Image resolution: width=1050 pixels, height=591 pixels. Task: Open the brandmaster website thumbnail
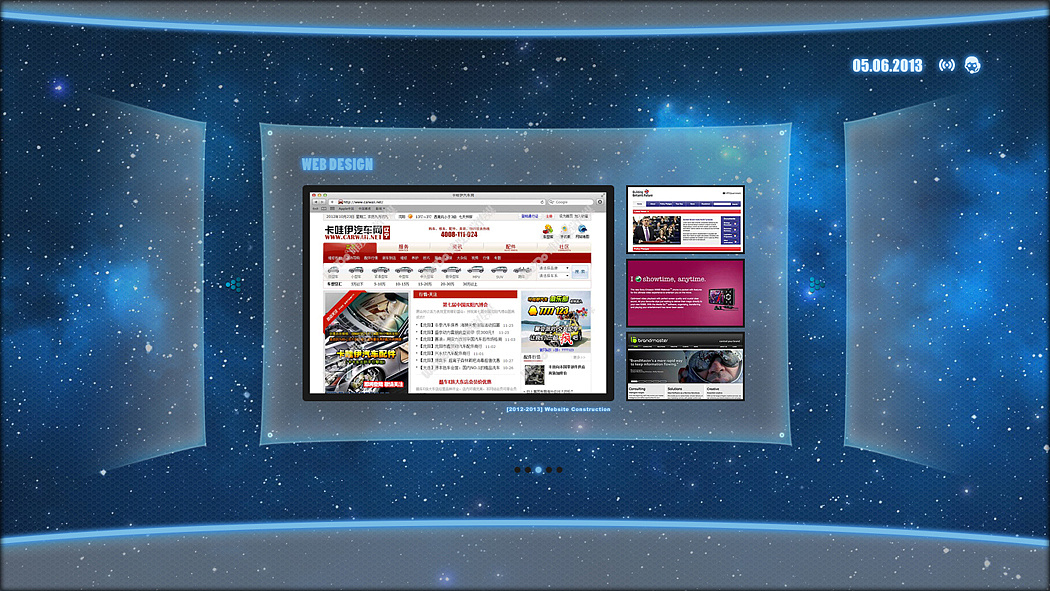point(685,367)
